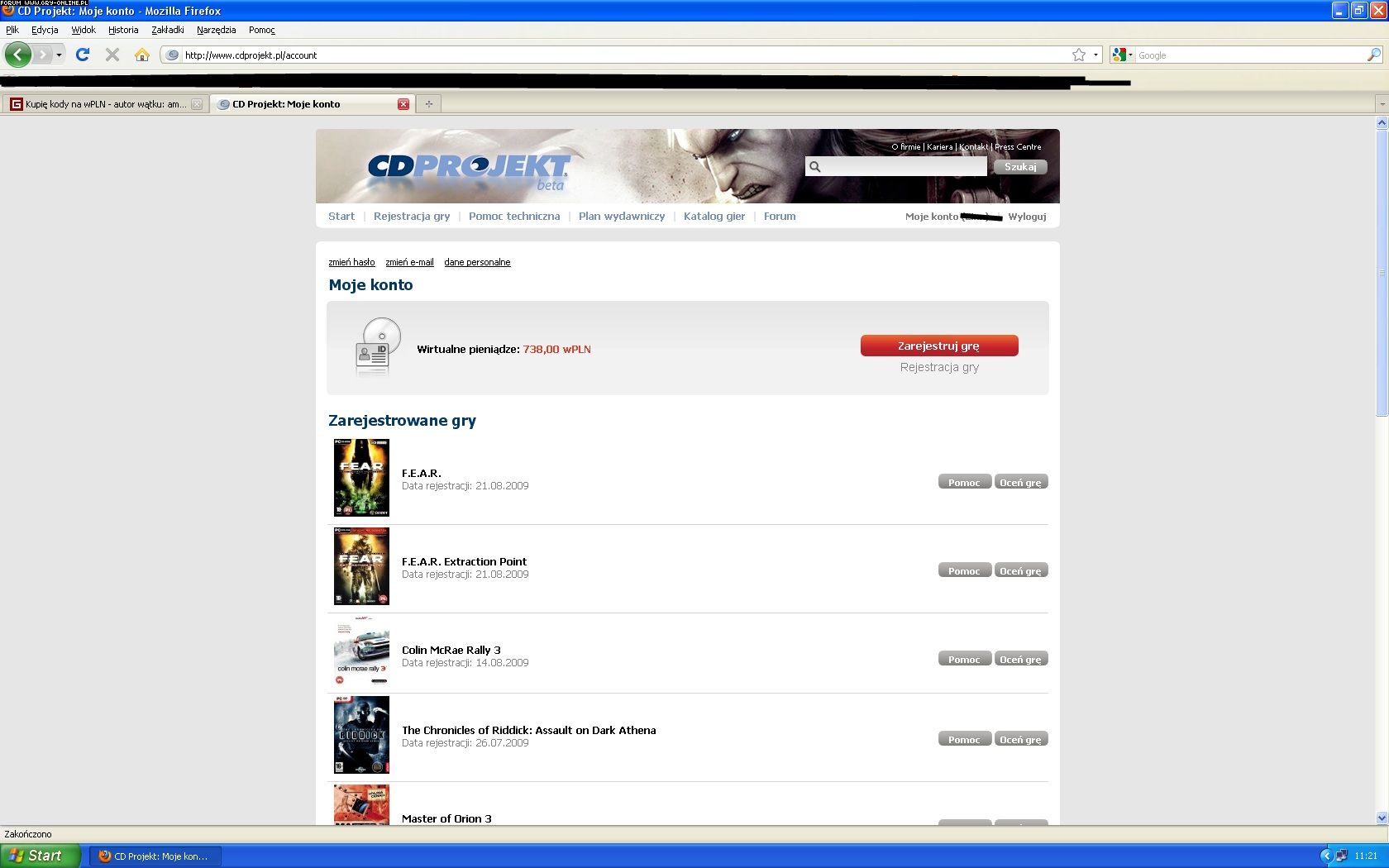Click the site search field in the header
Image resolution: width=1389 pixels, height=868 pixels.
click(896, 166)
